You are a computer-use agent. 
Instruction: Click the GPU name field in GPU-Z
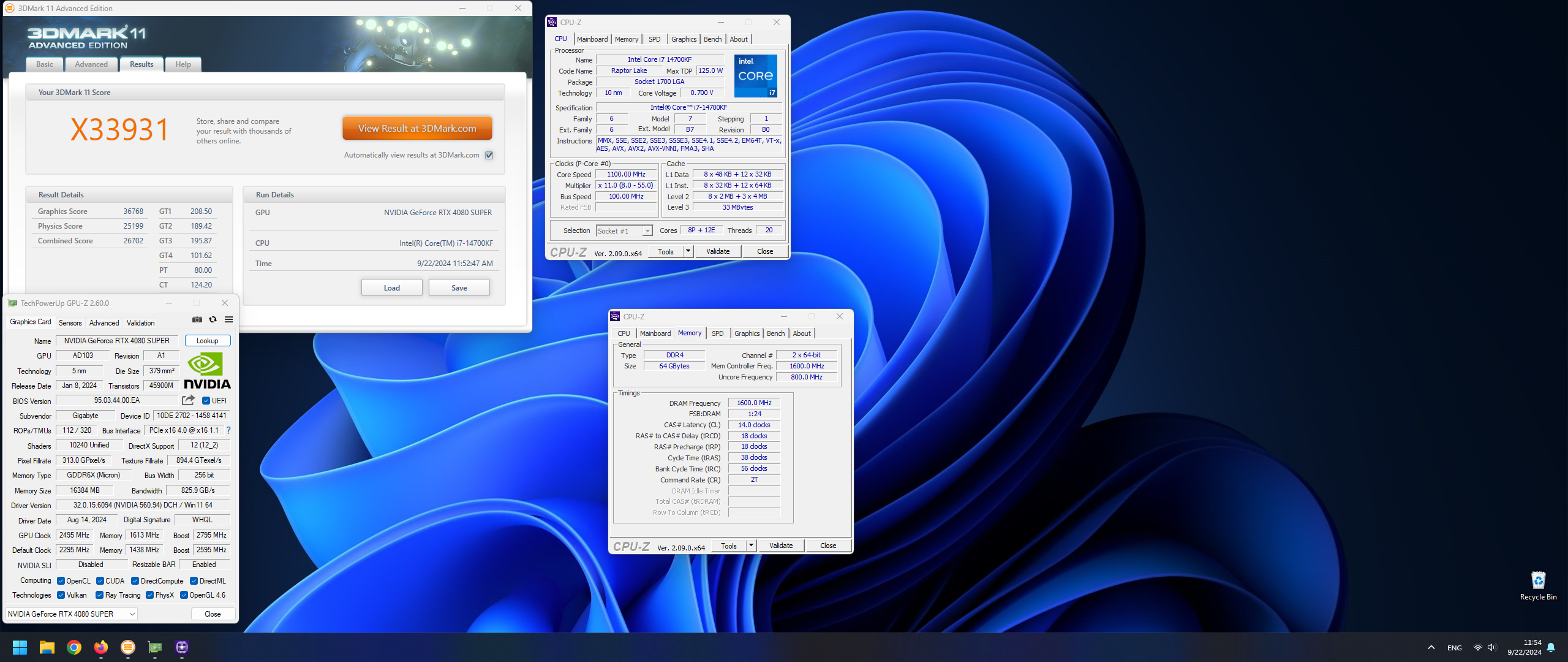117,341
